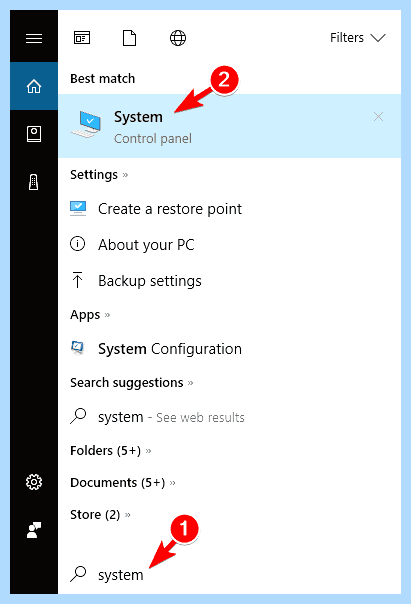
Task: Click the About your PC info icon
Action: 77,244
